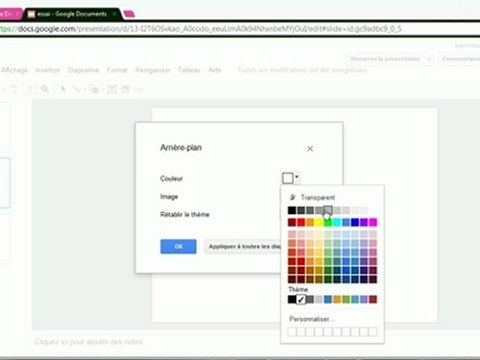Select the text box tool in toolbar

point(112,89)
